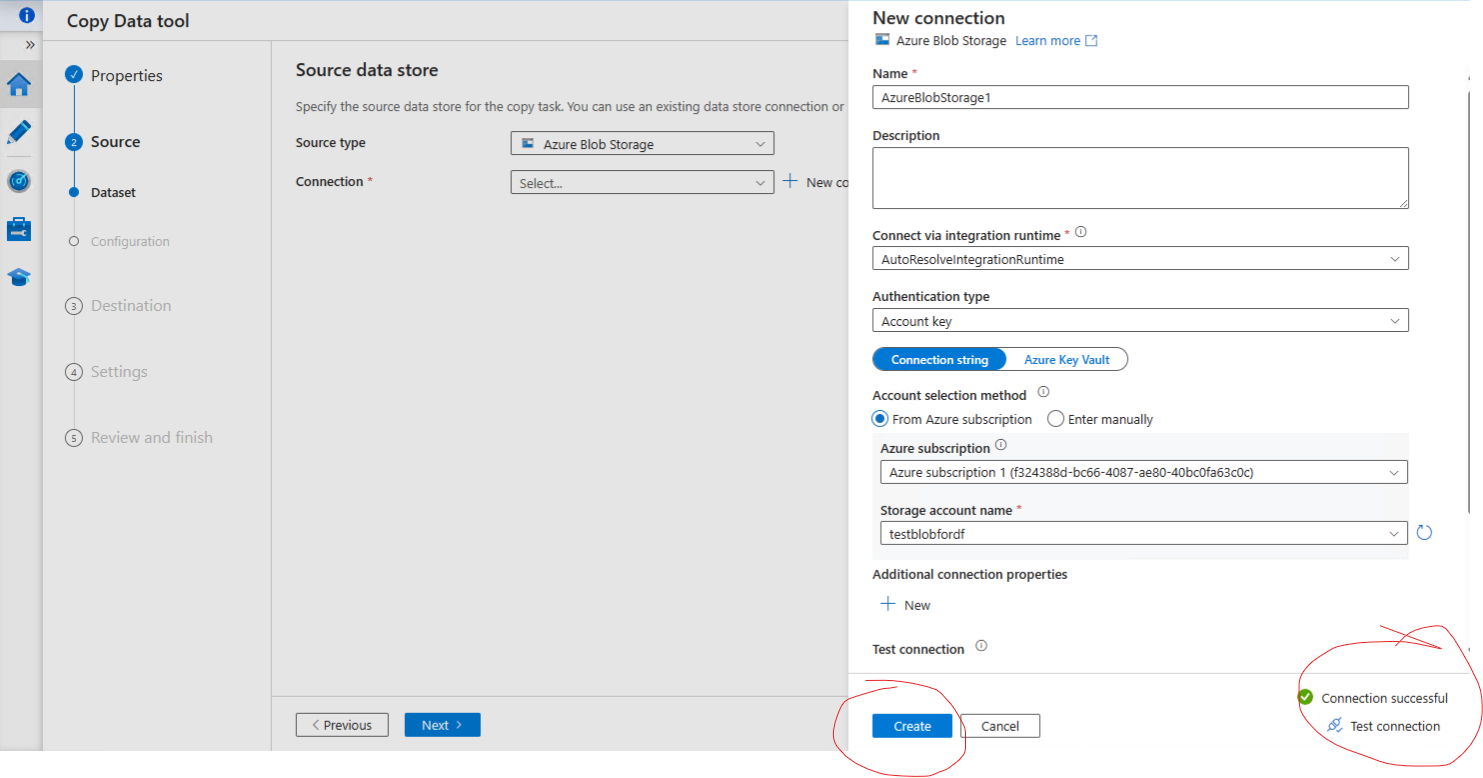Image resolution: width=1483 pixels, height=778 pixels.
Task: Select Dataset sub-step
Action: tap(113, 192)
